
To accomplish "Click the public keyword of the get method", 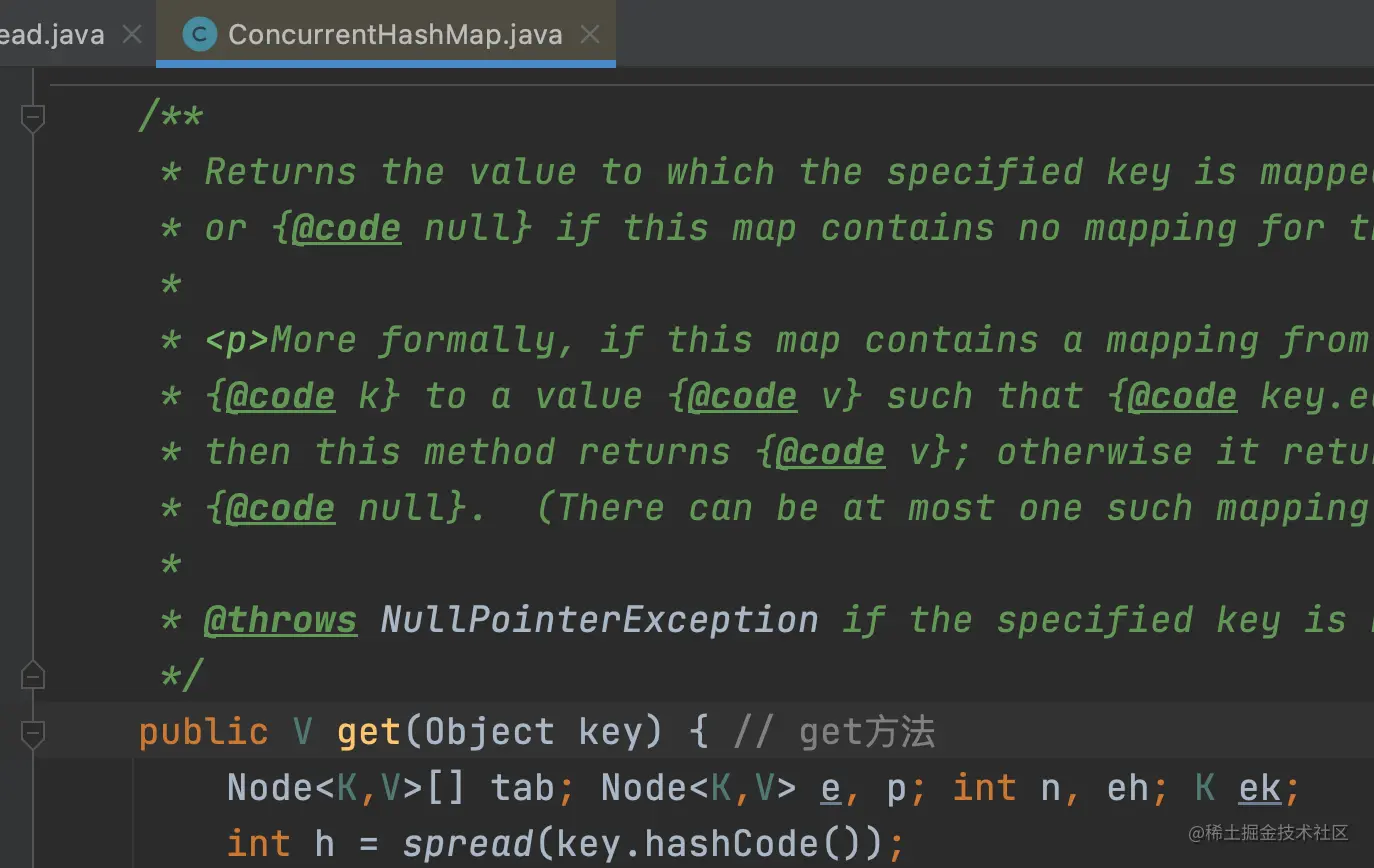I will click(203, 733).
